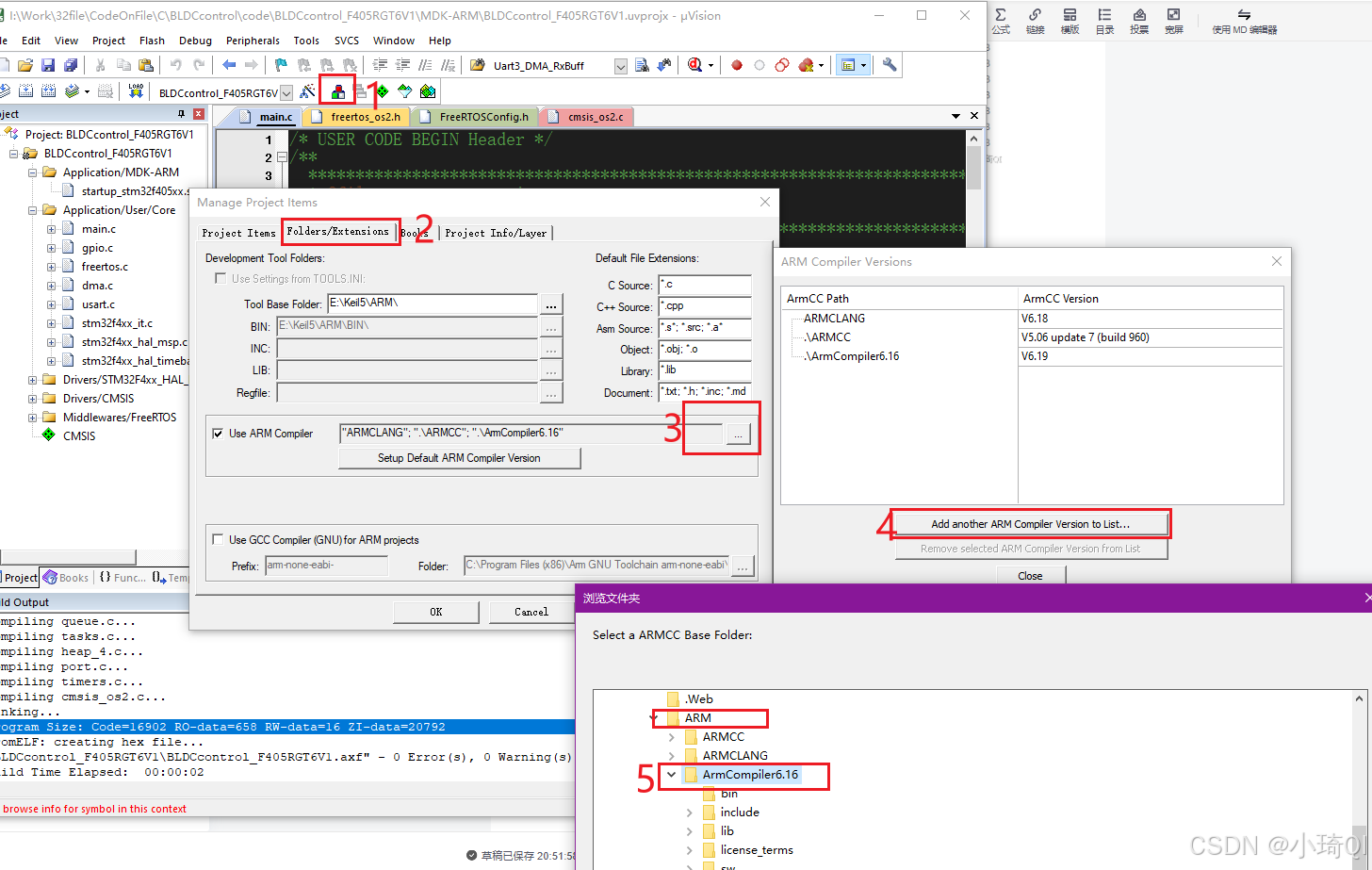Viewport: 1372px width, 870px height.
Task: Click browse button next to ARM Compiler list
Action: (x=739, y=434)
